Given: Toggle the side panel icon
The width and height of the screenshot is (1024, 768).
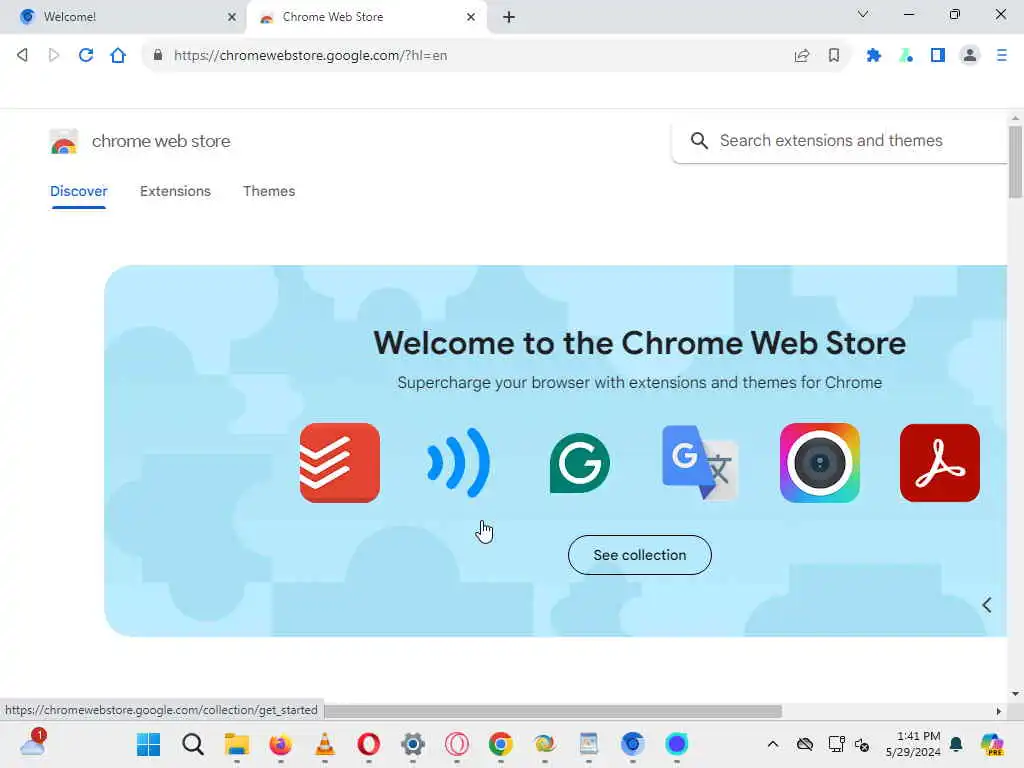Looking at the screenshot, I should click(938, 56).
